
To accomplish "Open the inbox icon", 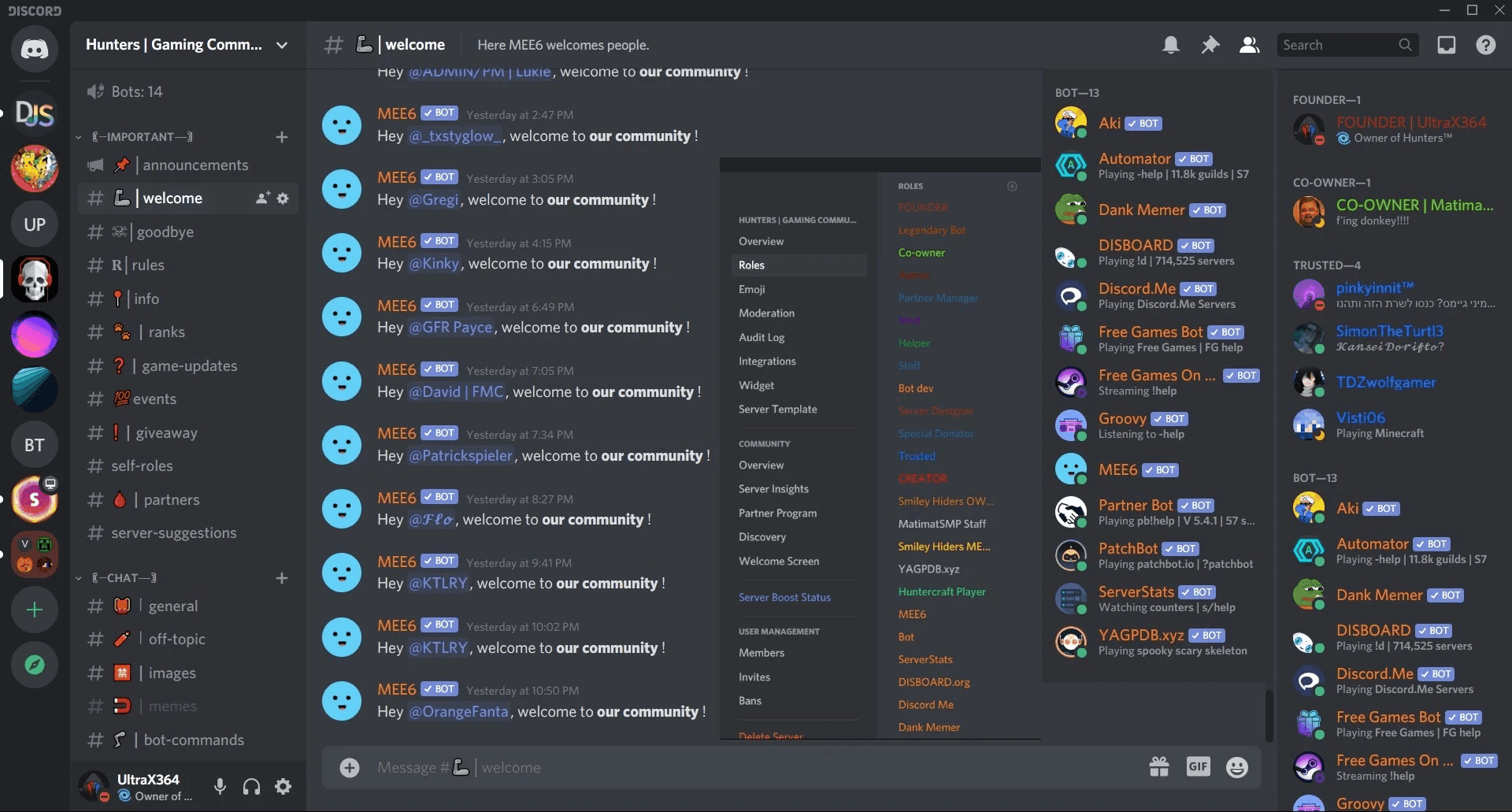I will (1447, 45).
